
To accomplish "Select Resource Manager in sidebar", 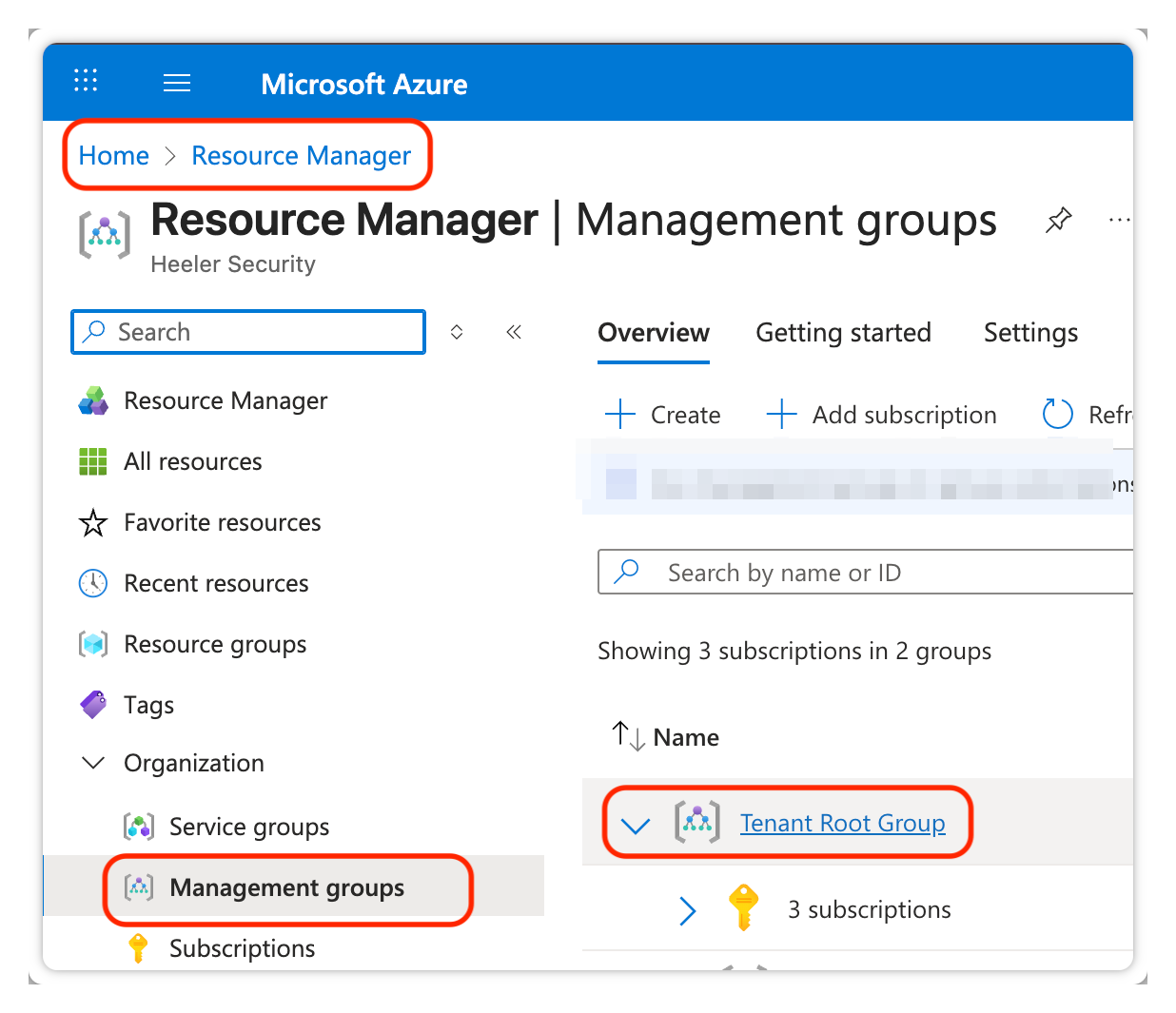I will (225, 400).
